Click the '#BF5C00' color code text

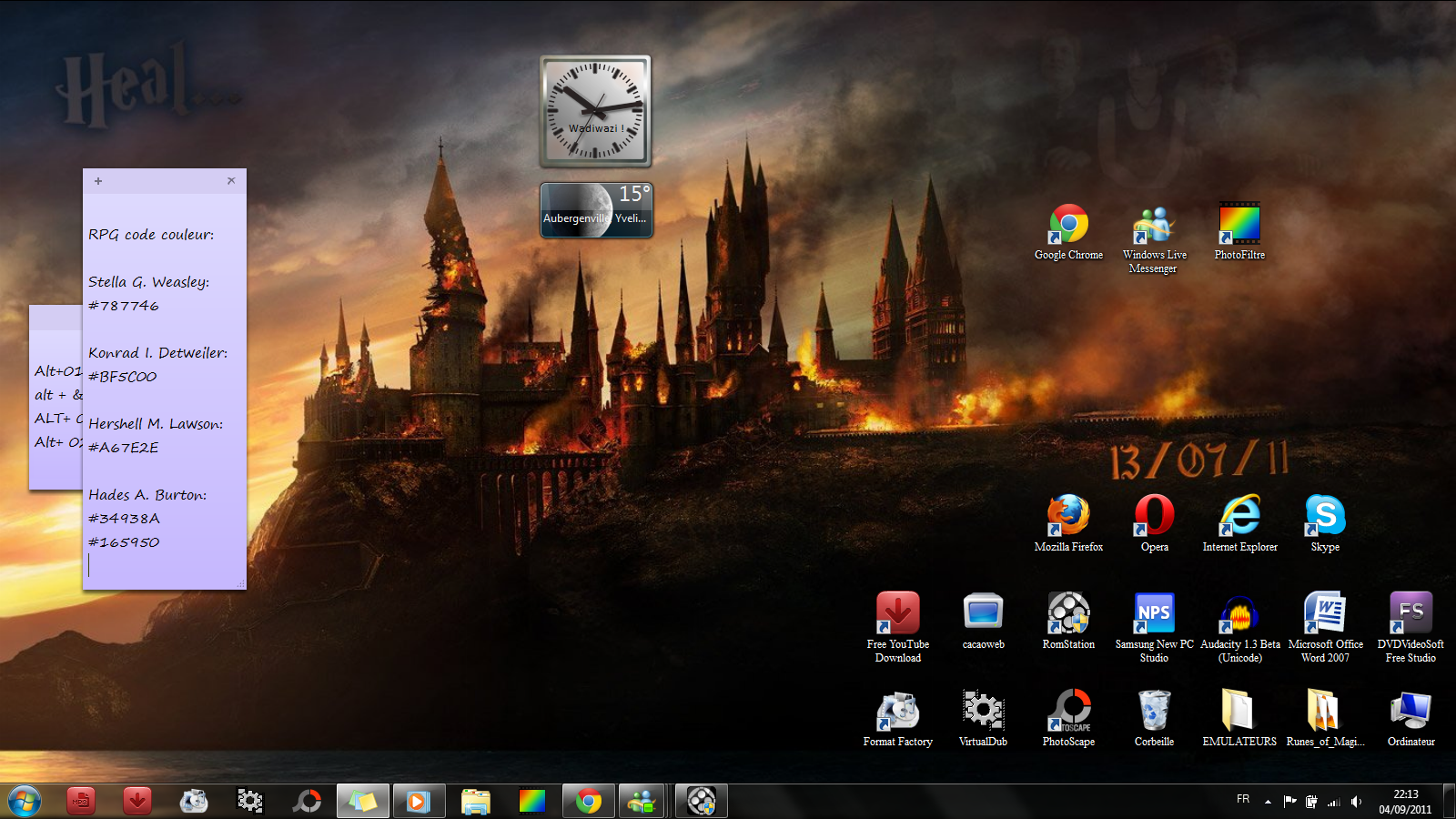[x=122, y=377]
